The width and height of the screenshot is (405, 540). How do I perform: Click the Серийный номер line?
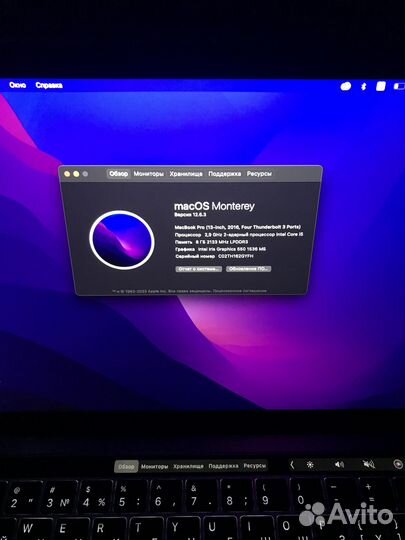214,256
